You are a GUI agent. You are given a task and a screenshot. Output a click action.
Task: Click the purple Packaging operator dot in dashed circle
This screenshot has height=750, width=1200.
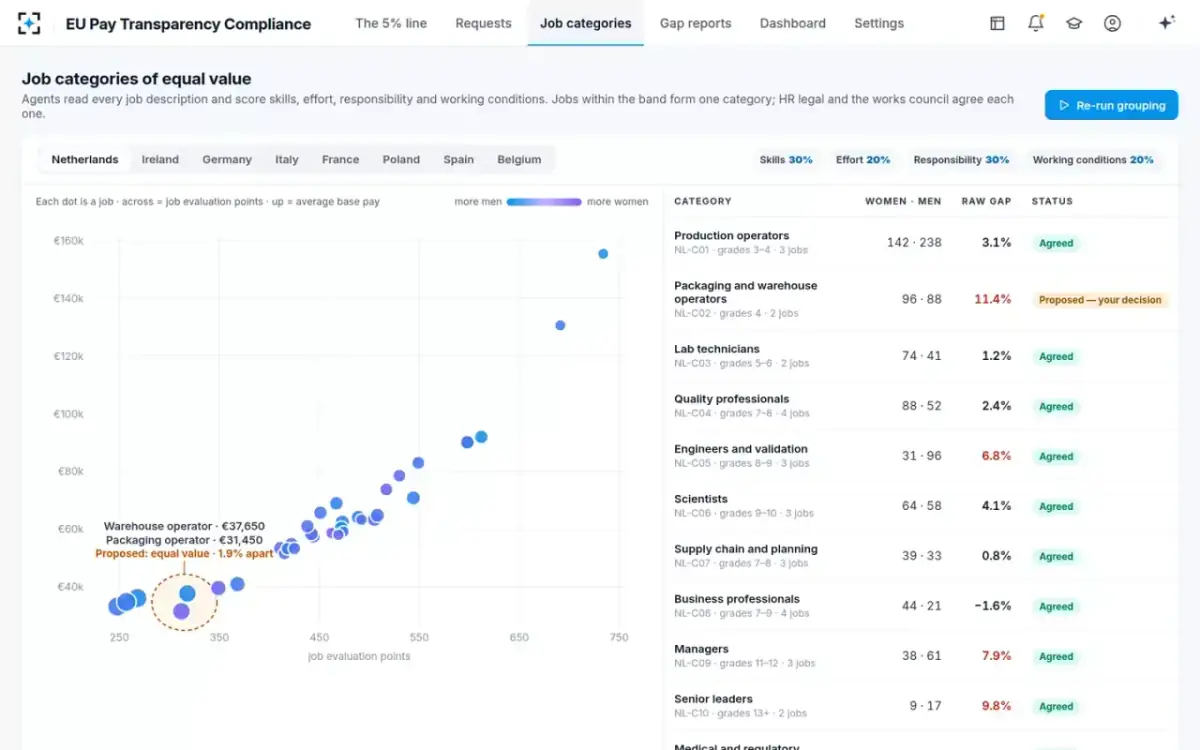(181, 611)
